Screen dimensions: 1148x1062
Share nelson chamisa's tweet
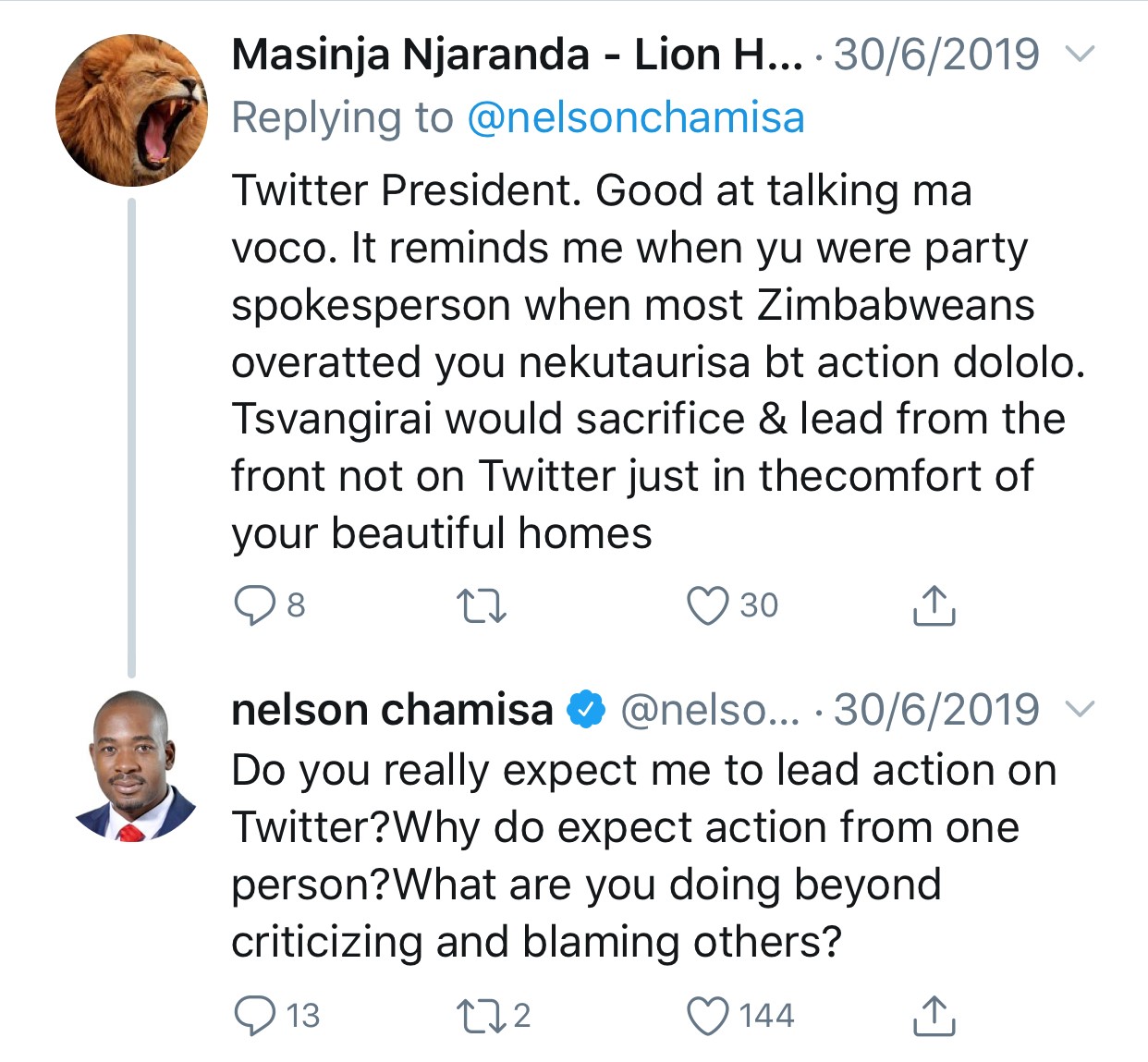point(934,1016)
